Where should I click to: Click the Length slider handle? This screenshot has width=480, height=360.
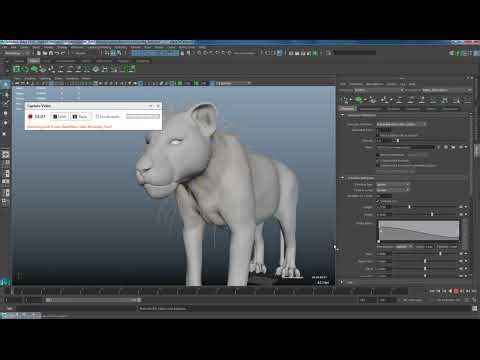(410, 207)
